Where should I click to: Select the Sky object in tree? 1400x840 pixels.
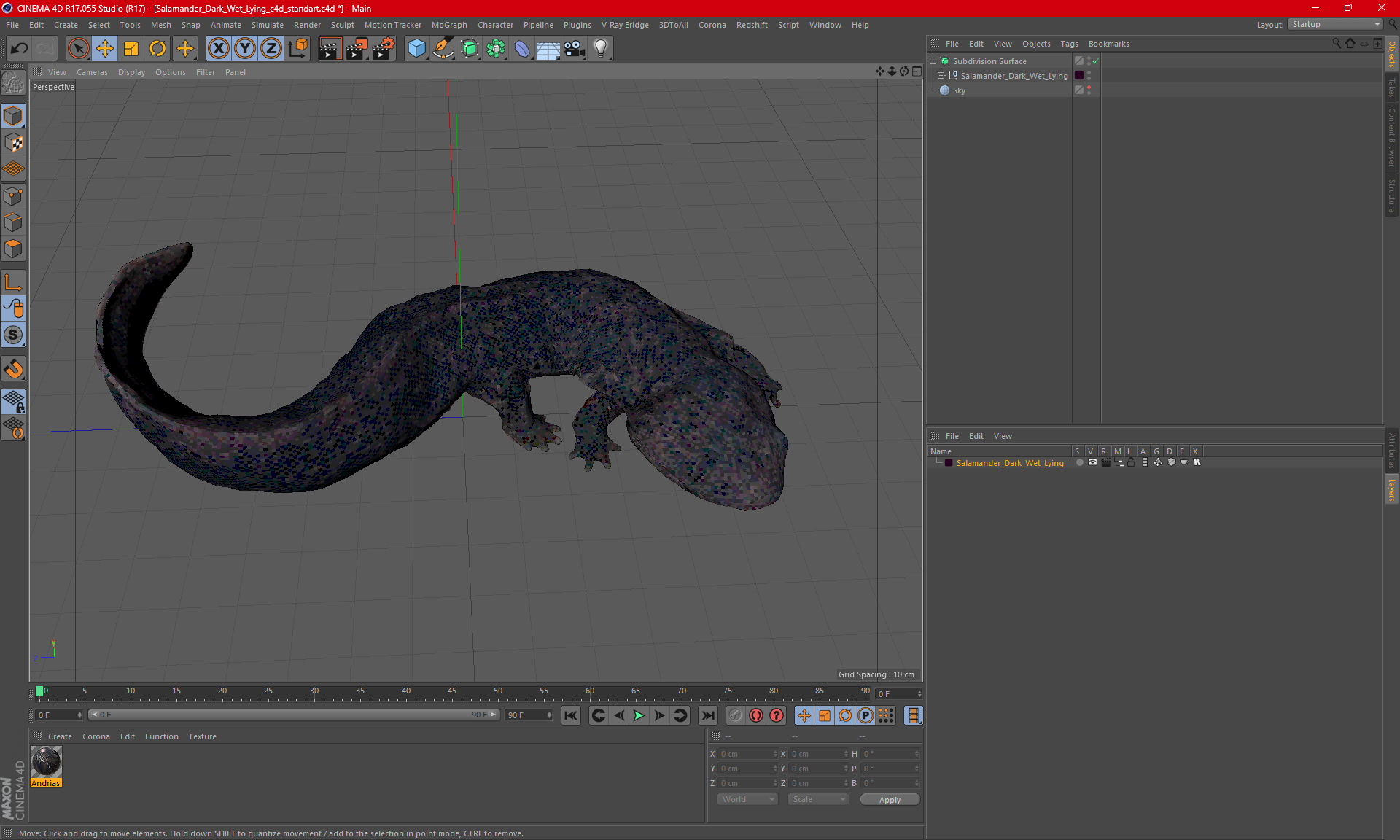959,90
